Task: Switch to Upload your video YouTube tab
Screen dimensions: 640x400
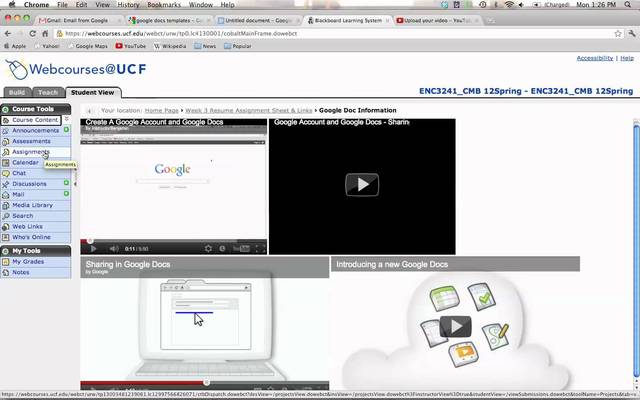Action: point(436,20)
